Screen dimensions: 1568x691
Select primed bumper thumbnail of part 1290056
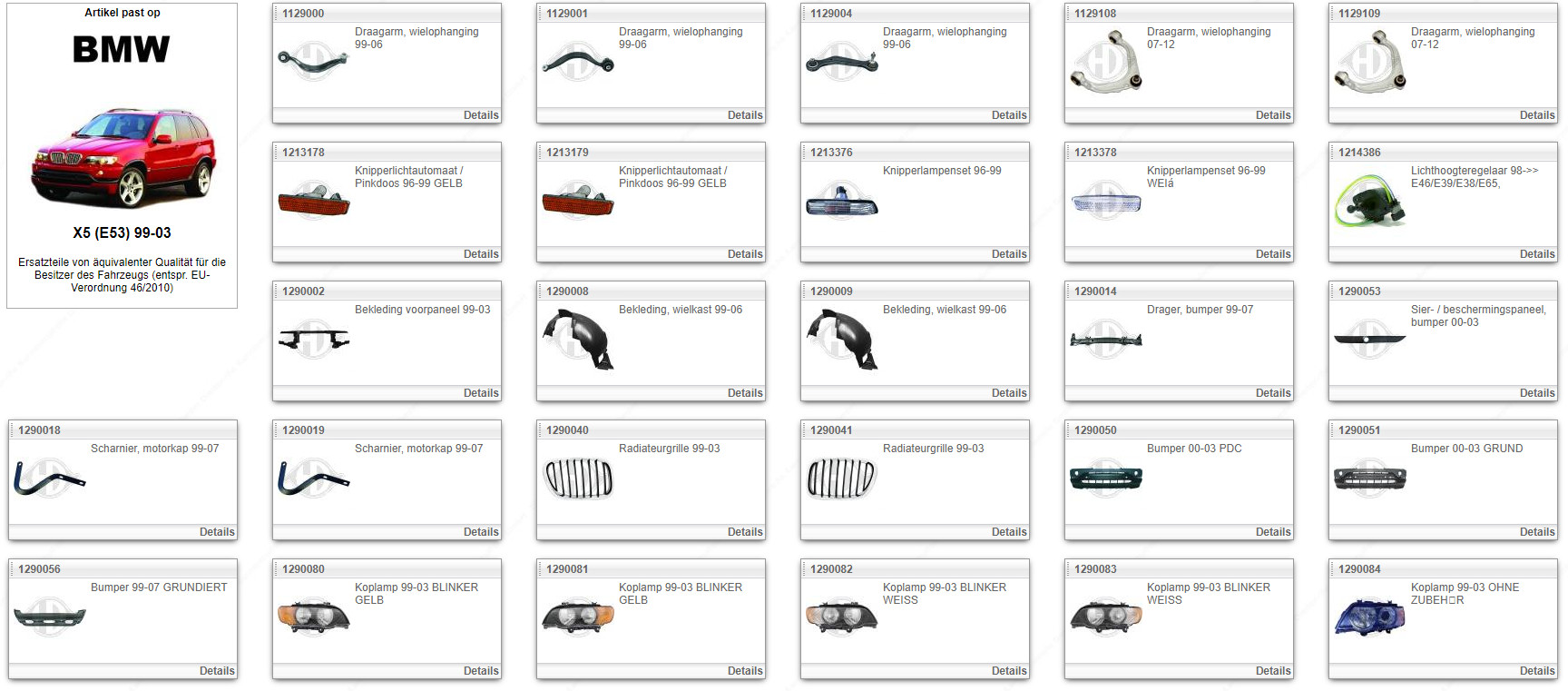pos(49,617)
